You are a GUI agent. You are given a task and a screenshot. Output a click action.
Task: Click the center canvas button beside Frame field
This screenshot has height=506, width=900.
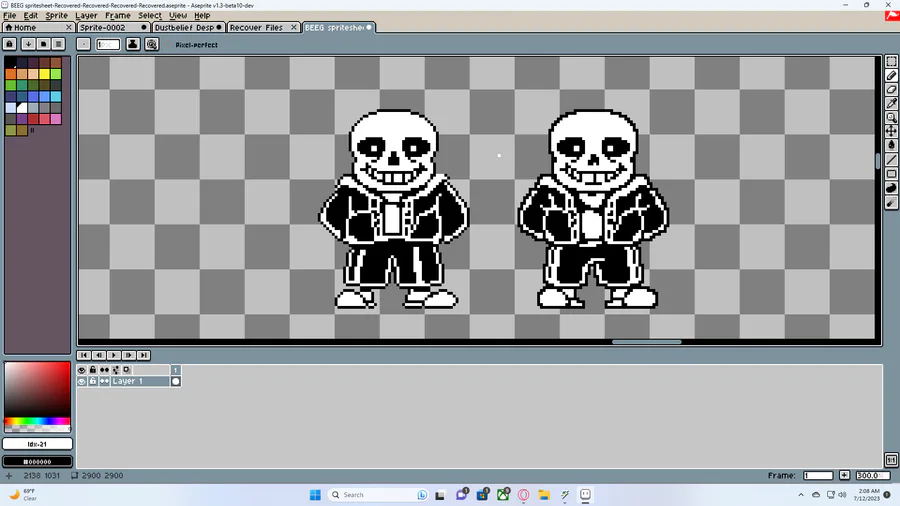pyautogui.click(x=844, y=475)
